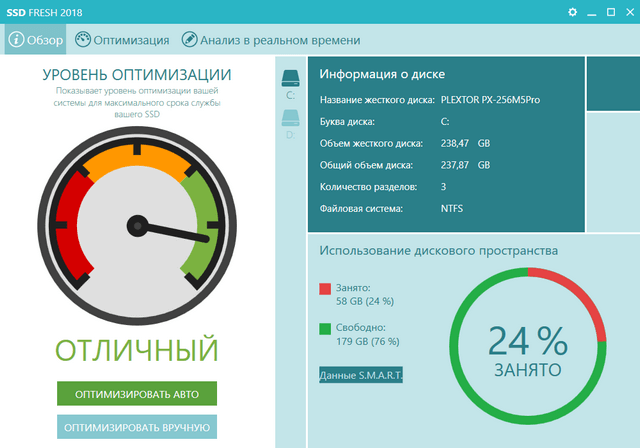Switch to the Оптимизация tab
This screenshot has width=640, height=448.
click(131, 40)
